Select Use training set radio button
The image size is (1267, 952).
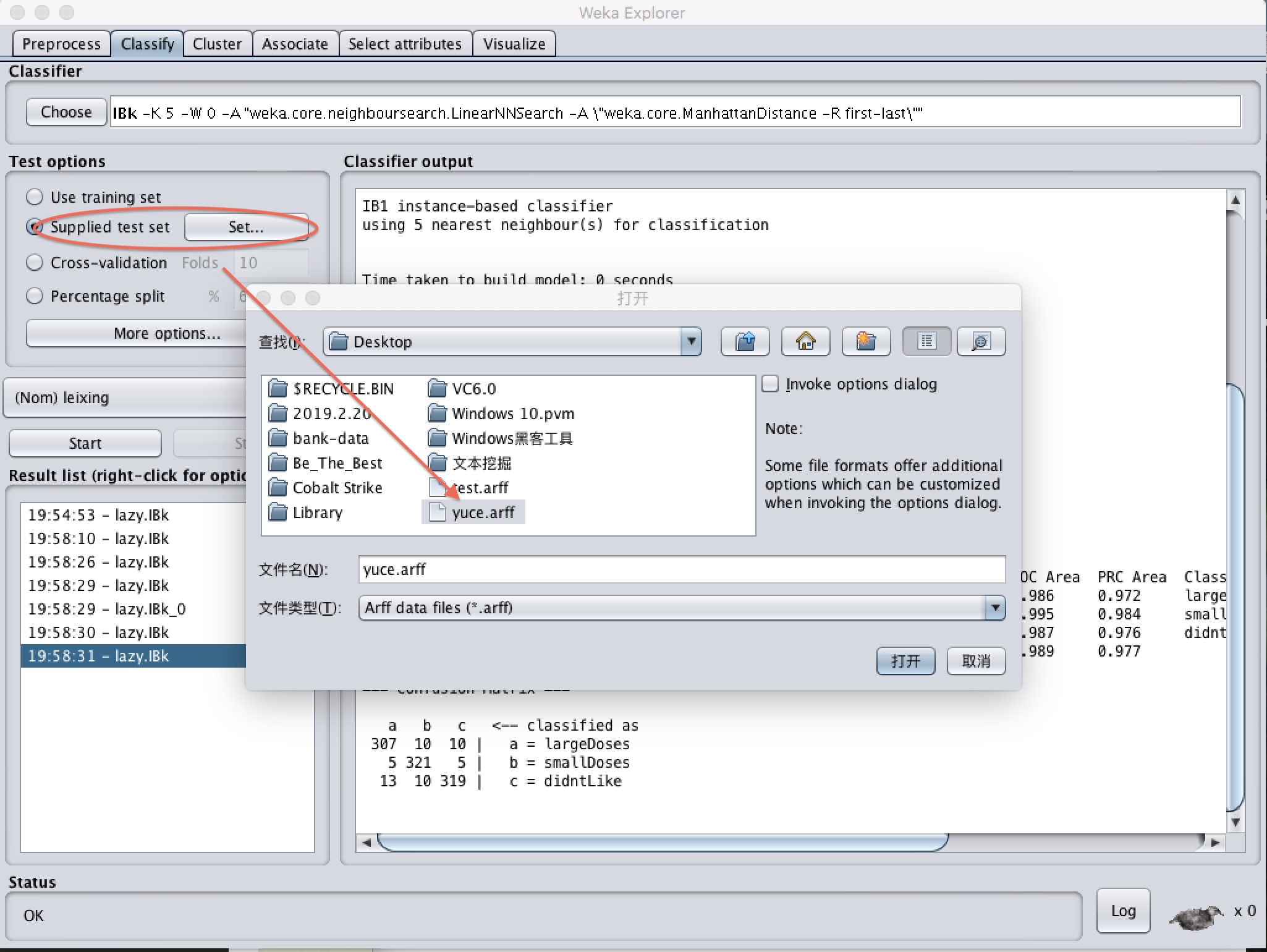click(35, 197)
